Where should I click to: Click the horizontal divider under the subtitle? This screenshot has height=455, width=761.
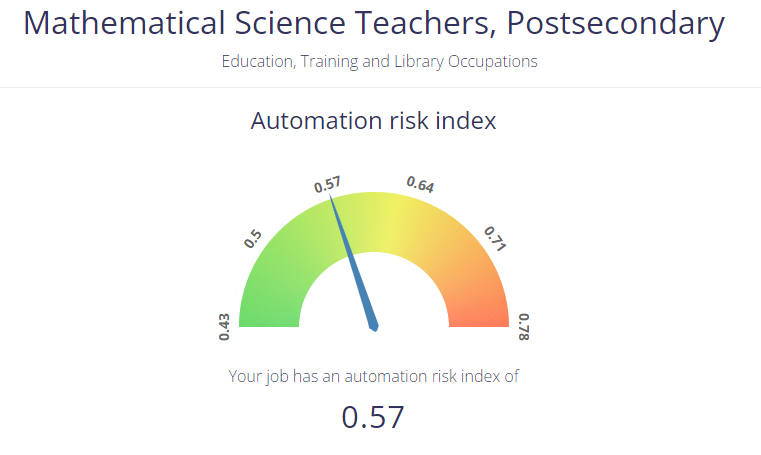pyautogui.click(x=380, y=88)
